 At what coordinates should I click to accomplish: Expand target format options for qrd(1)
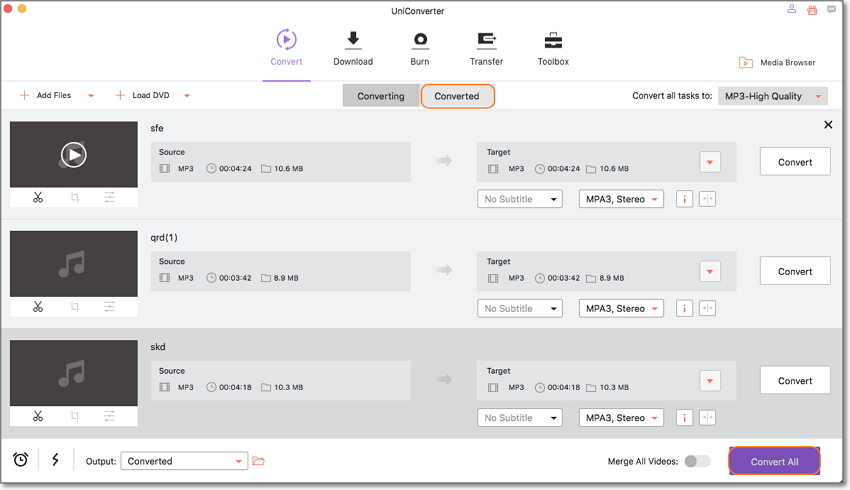click(710, 272)
